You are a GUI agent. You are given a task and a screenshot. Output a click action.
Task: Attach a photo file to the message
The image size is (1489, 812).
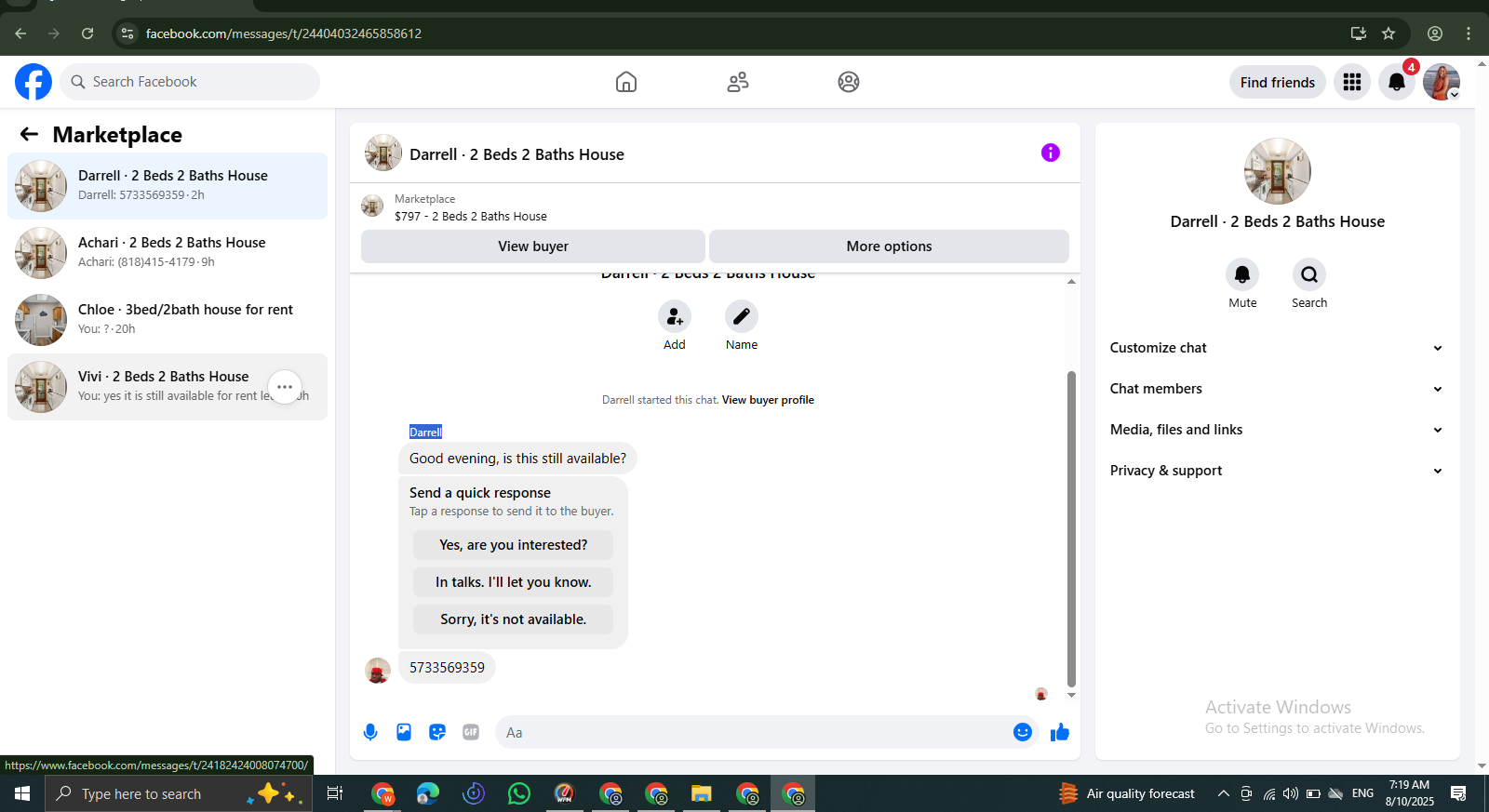click(404, 732)
